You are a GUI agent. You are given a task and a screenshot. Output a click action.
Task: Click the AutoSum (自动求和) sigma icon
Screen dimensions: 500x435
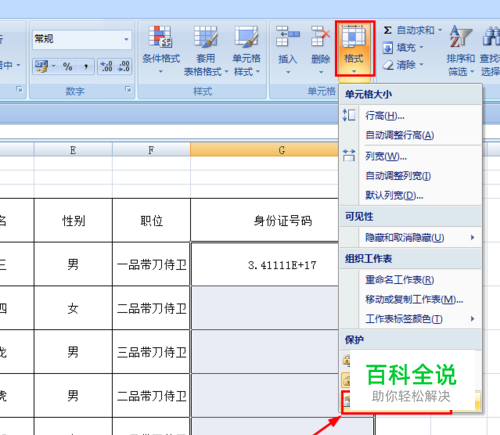coord(387,30)
